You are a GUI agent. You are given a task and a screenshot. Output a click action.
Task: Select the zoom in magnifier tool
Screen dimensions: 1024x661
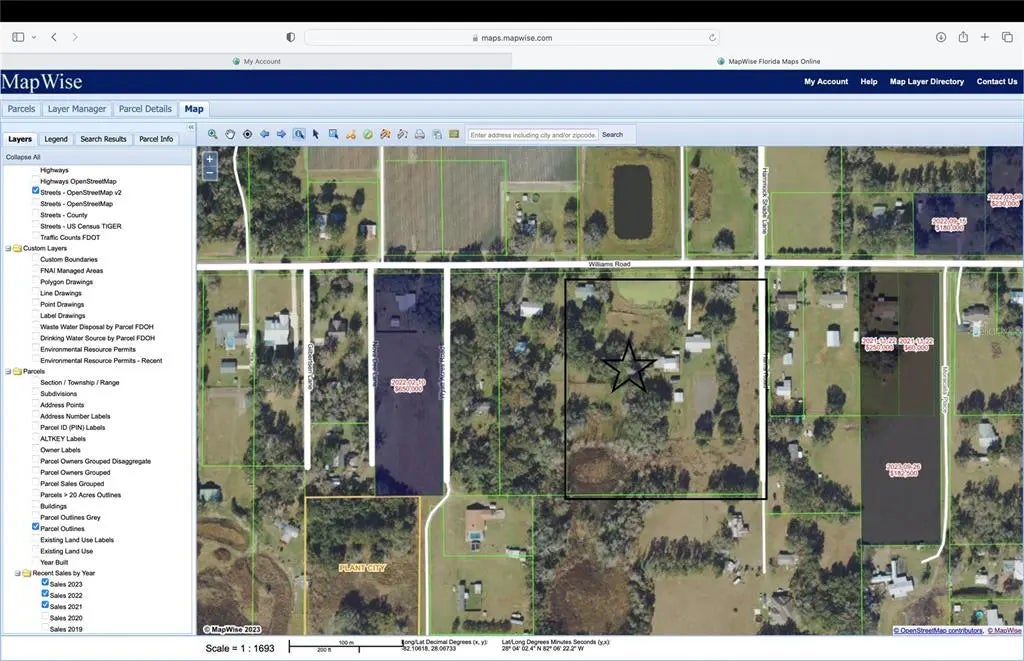[212, 134]
